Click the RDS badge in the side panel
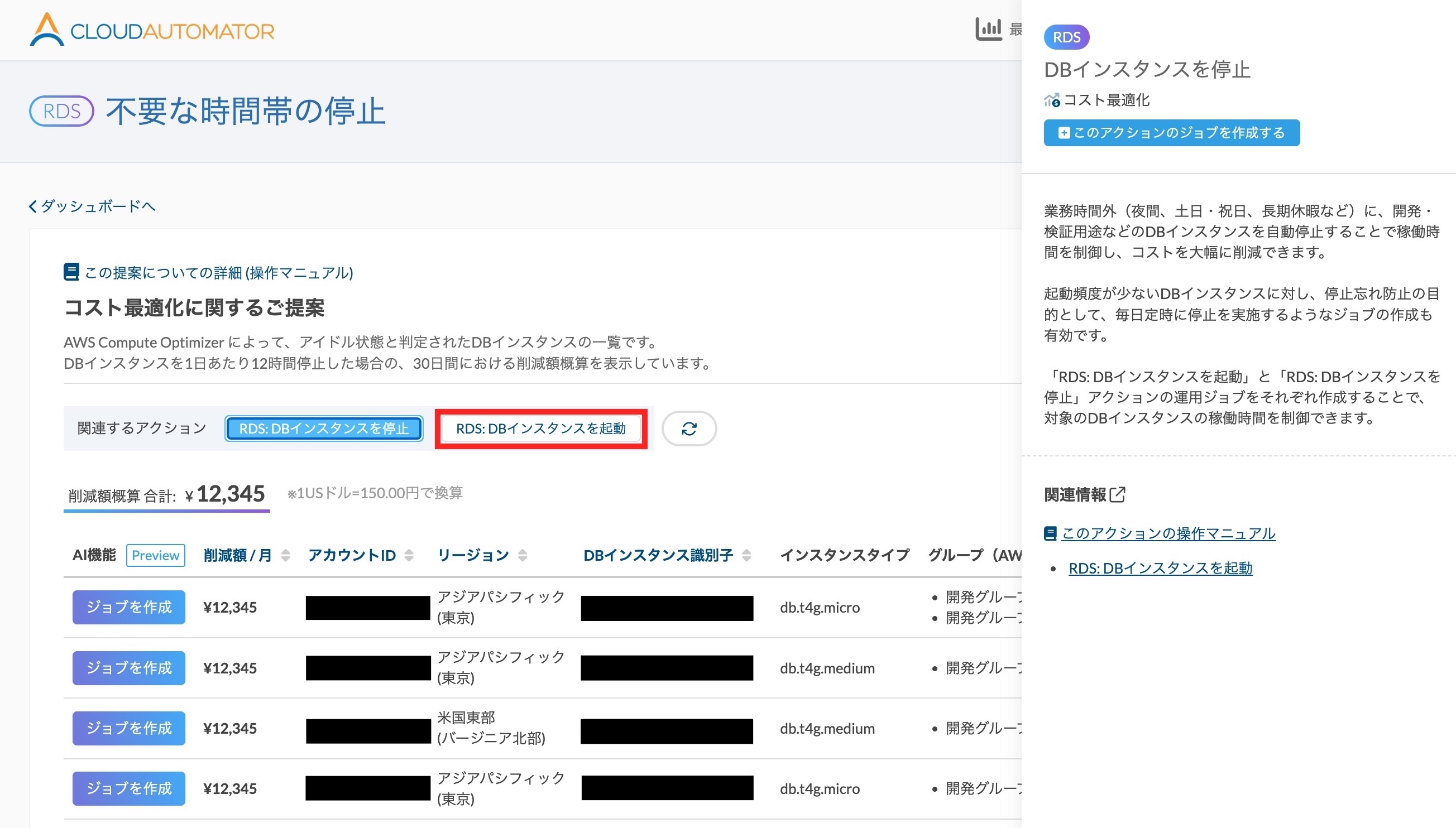The height and width of the screenshot is (828, 1456). coord(1066,37)
